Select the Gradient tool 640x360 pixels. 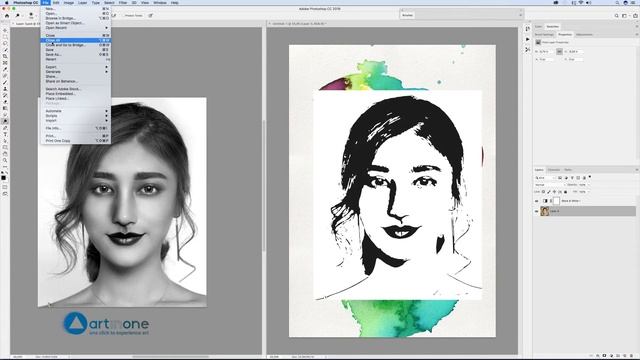(x=5, y=108)
